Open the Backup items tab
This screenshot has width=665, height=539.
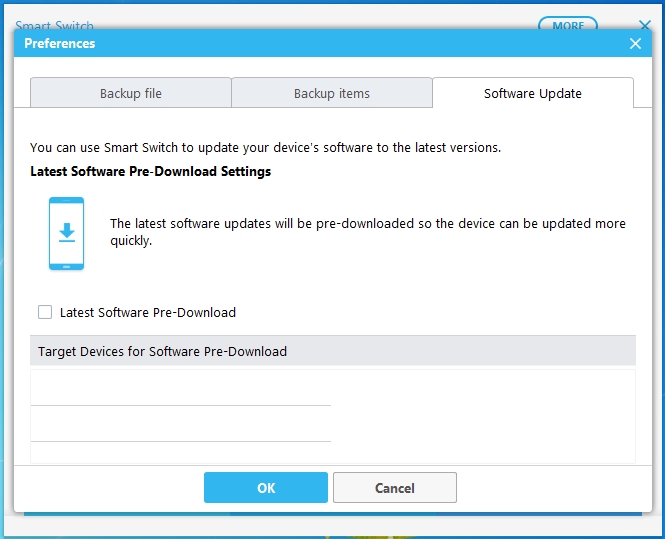[x=332, y=93]
